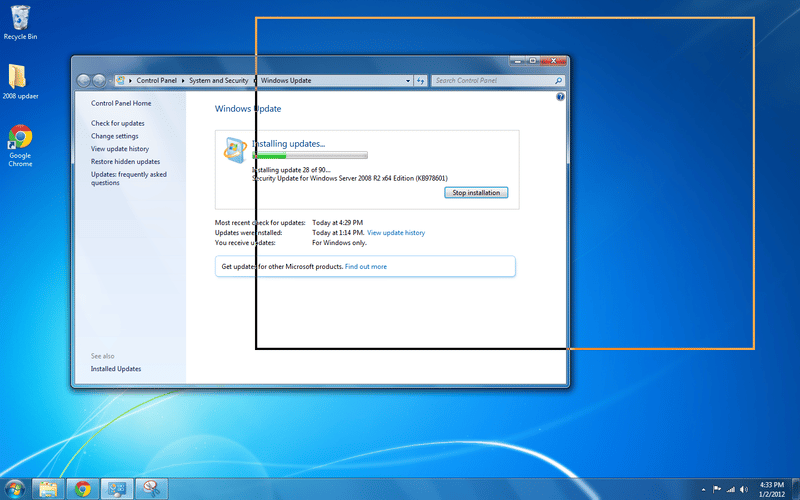The width and height of the screenshot is (800, 500).
Task: Open Windows Explorer from taskbar
Action: (x=48, y=489)
